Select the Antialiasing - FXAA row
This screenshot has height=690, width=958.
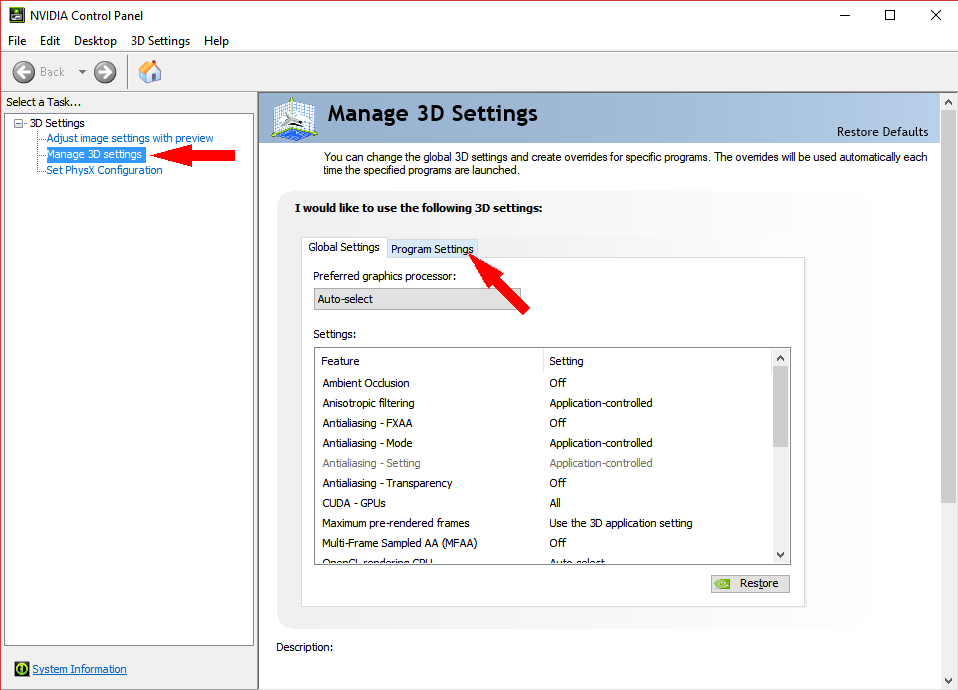(544, 423)
